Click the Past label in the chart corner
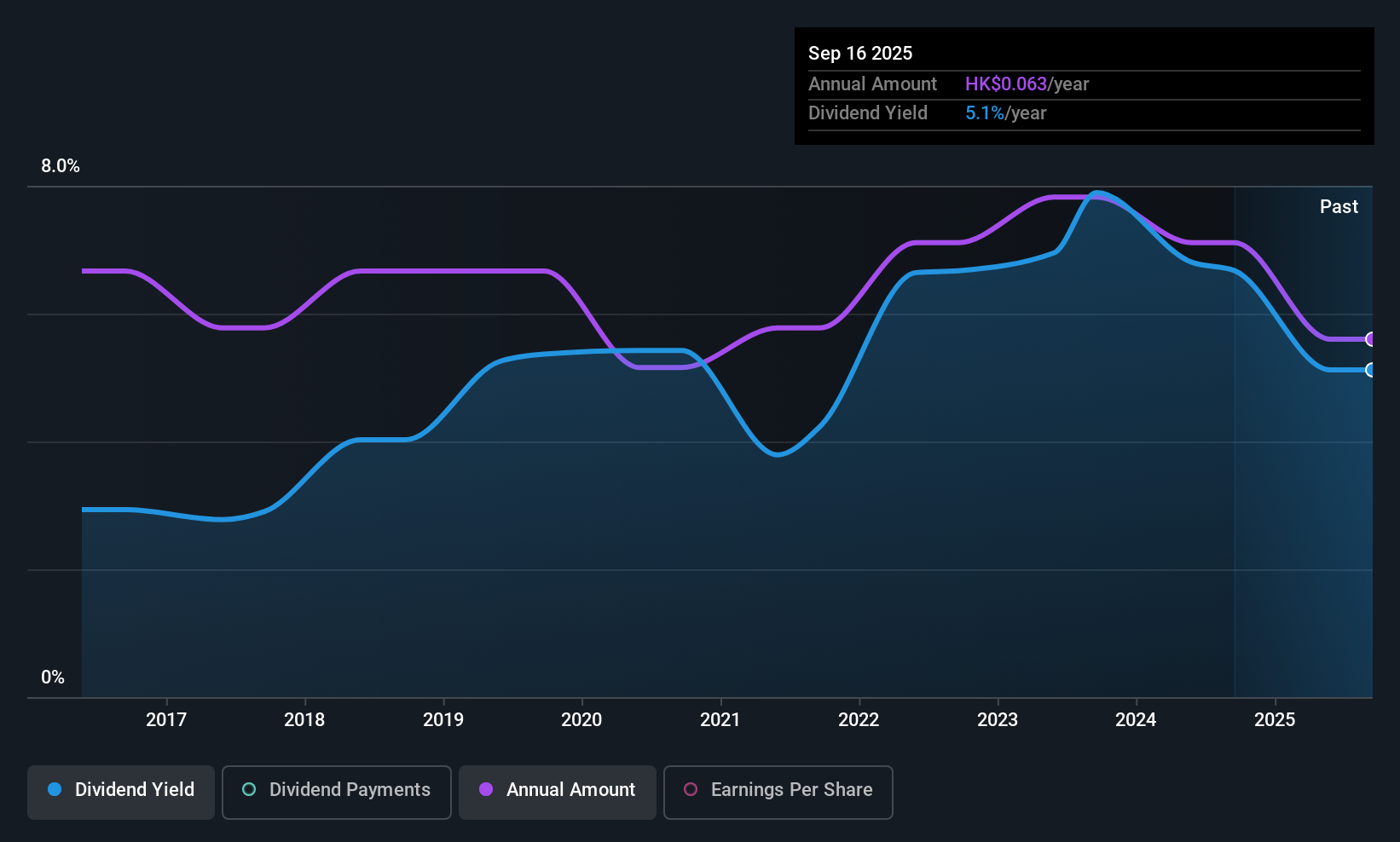This screenshot has height=842, width=1400. 1339,206
